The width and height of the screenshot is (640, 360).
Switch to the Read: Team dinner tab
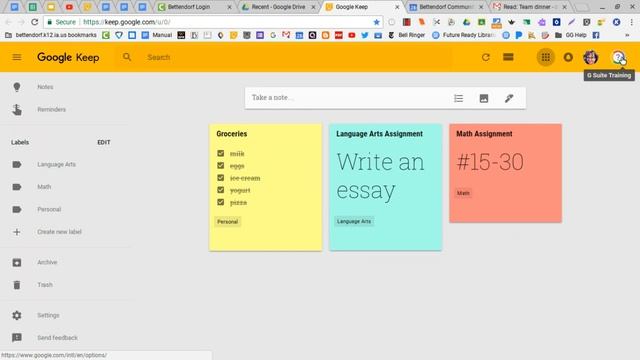(530, 7)
